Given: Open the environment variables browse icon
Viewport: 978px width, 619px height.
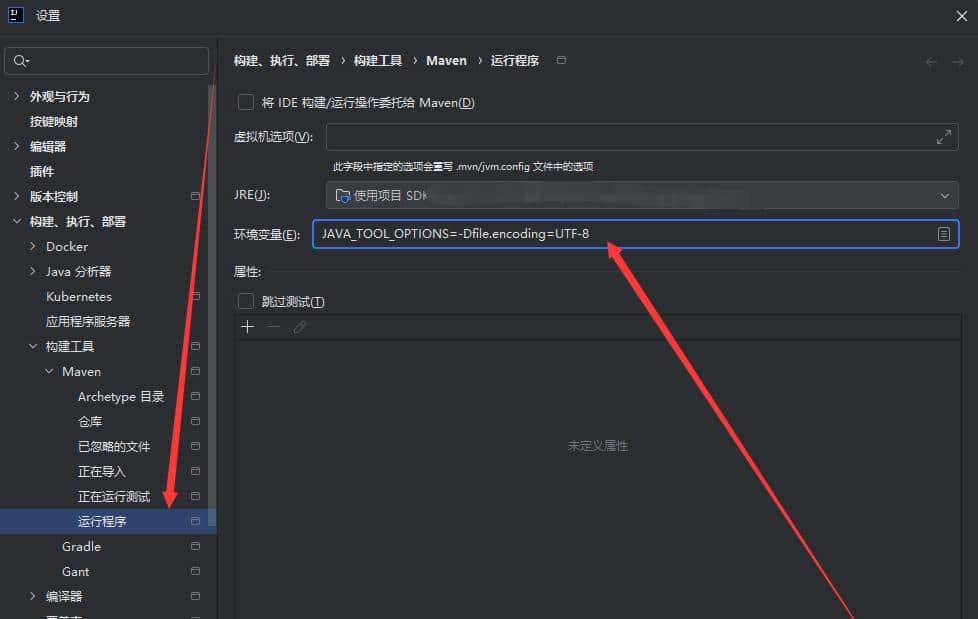Looking at the screenshot, I should pos(943,233).
